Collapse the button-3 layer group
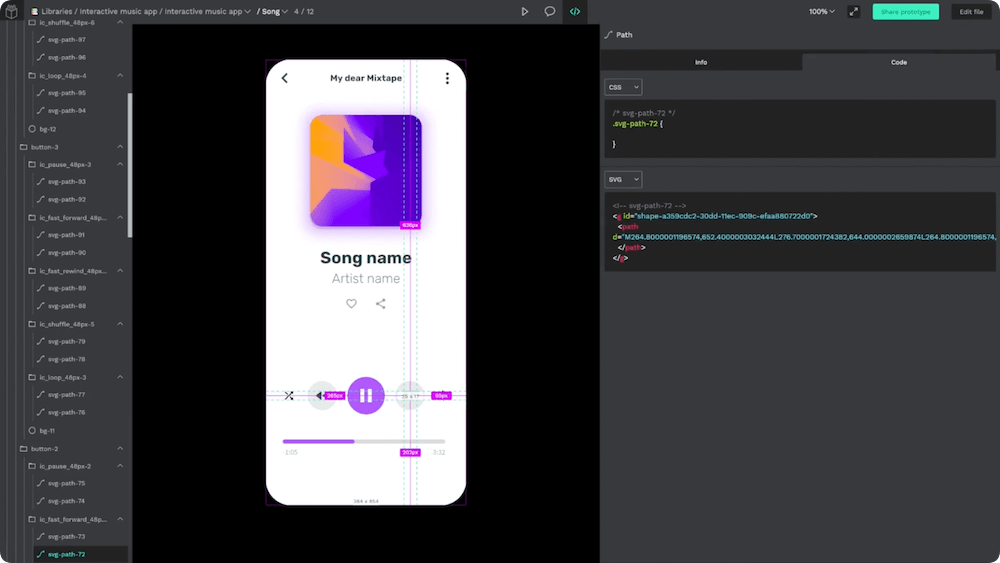Screen dimensions: 1000x563 click(x=120, y=147)
